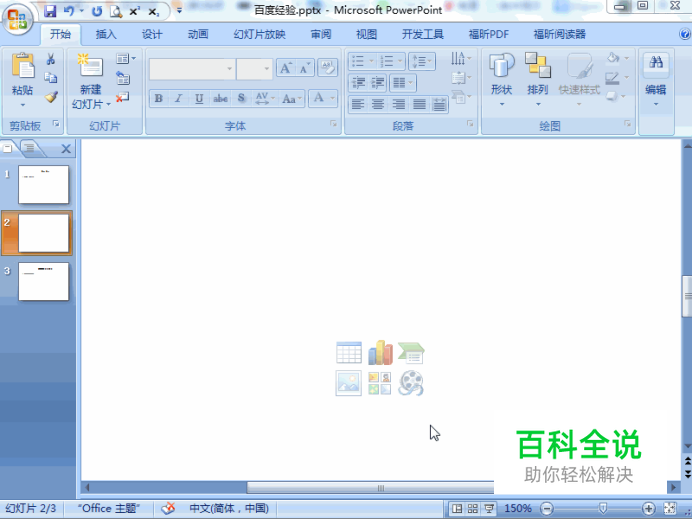Open the line spacing dropdown
The width and height of the screenshot is (692, 519).
pos(422,61)
